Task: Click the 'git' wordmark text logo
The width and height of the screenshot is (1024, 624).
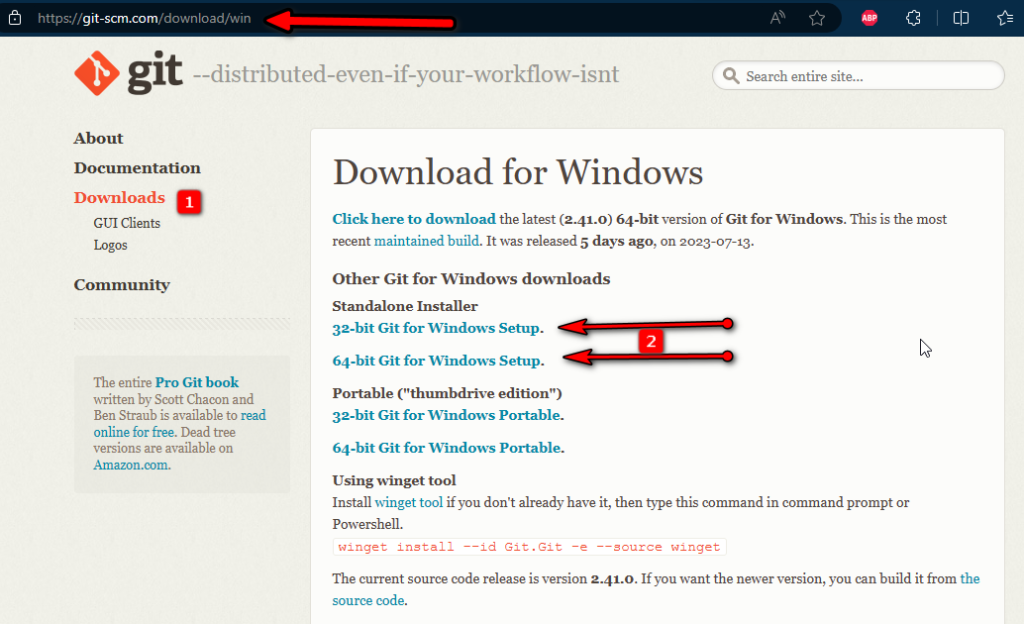Action: click(155, 74)
